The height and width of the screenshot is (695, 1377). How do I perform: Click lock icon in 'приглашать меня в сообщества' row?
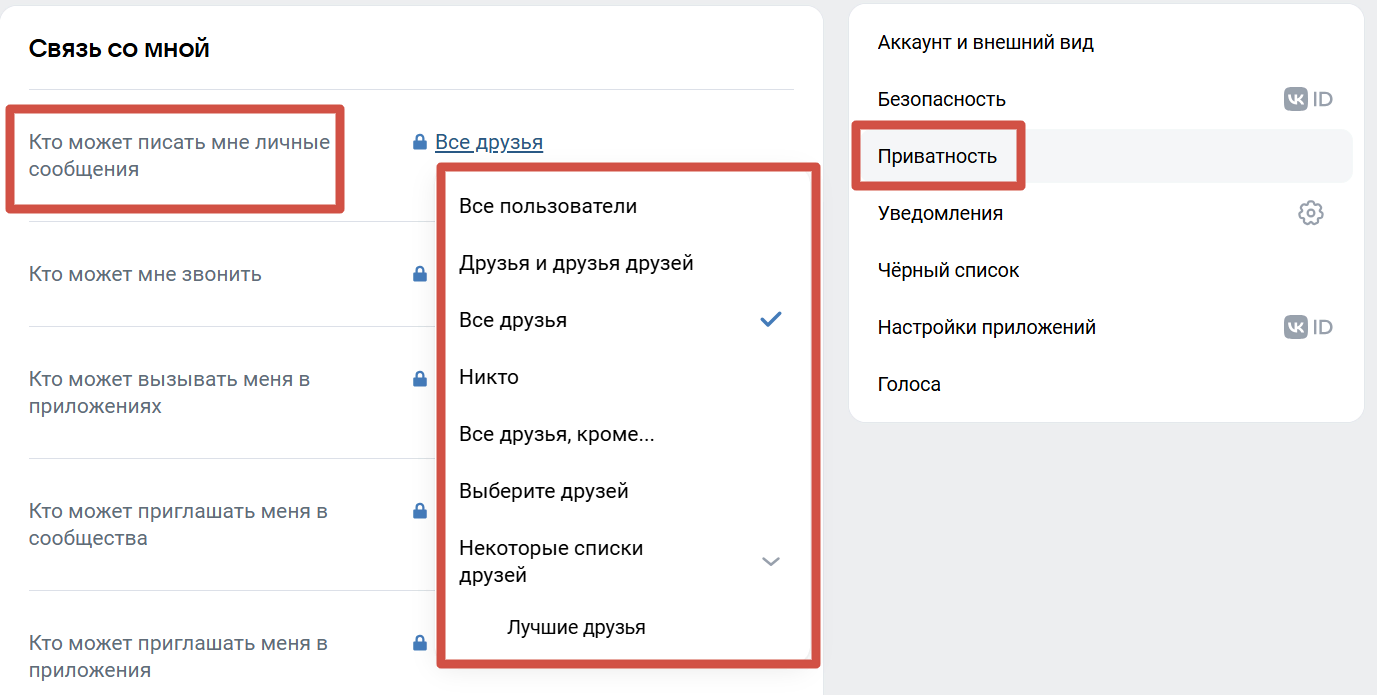[x=420, y=511]
